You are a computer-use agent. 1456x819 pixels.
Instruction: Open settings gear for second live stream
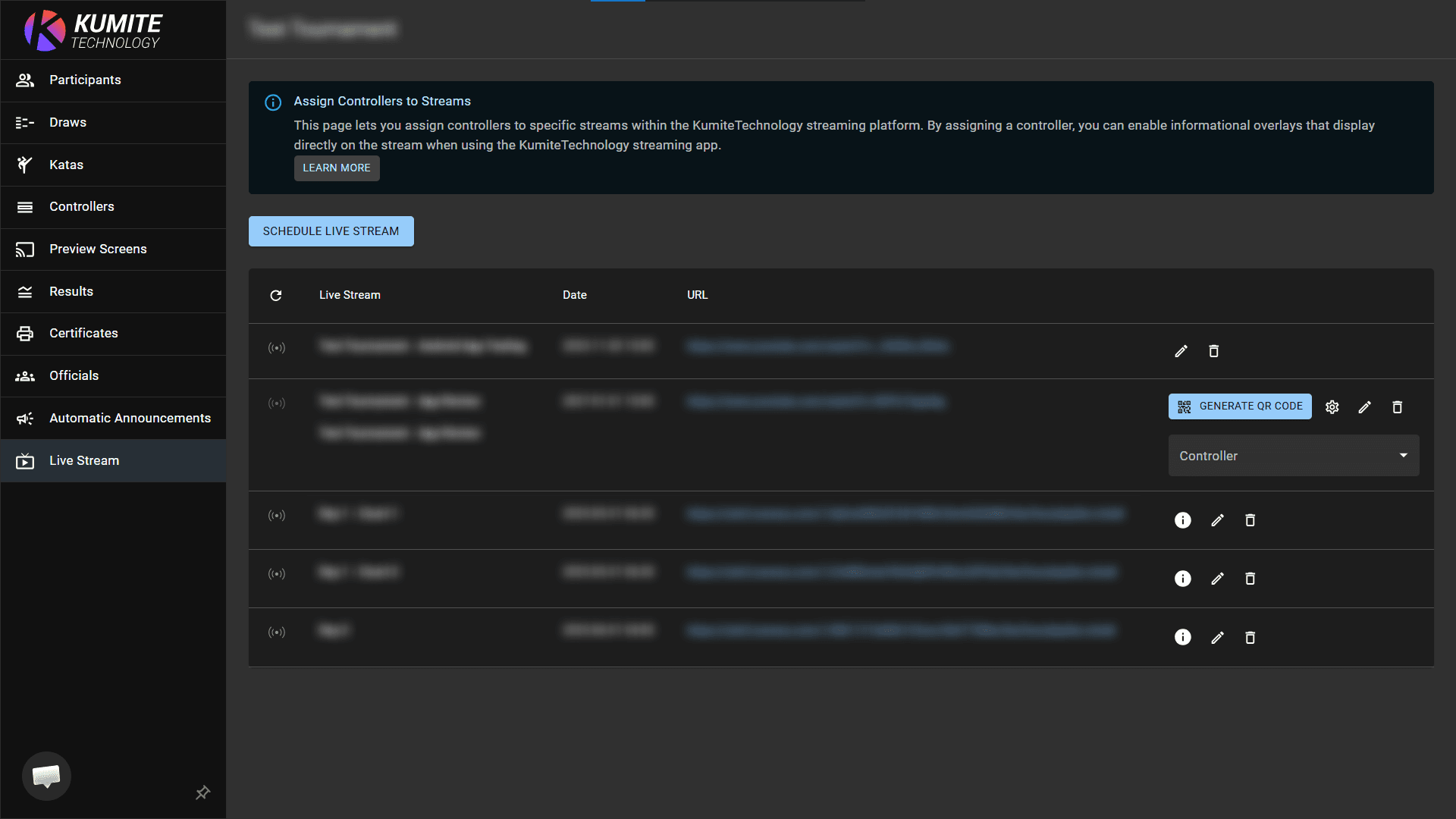point(1332,407)
